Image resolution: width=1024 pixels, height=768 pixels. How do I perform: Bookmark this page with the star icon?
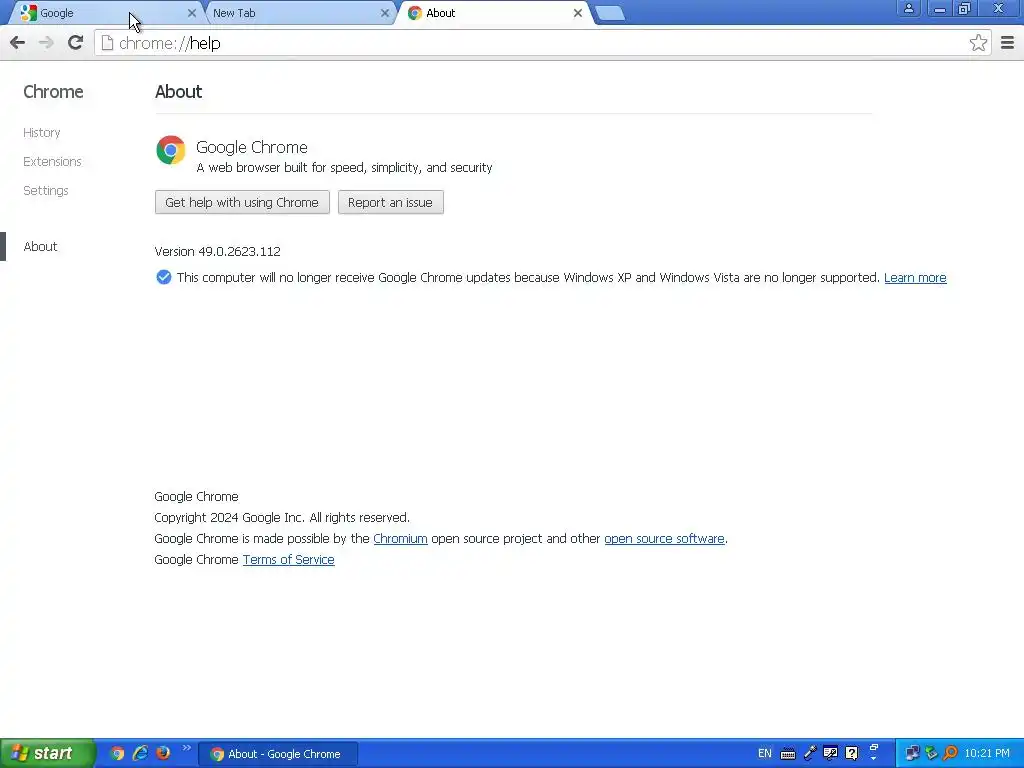(x=978, y=43)
